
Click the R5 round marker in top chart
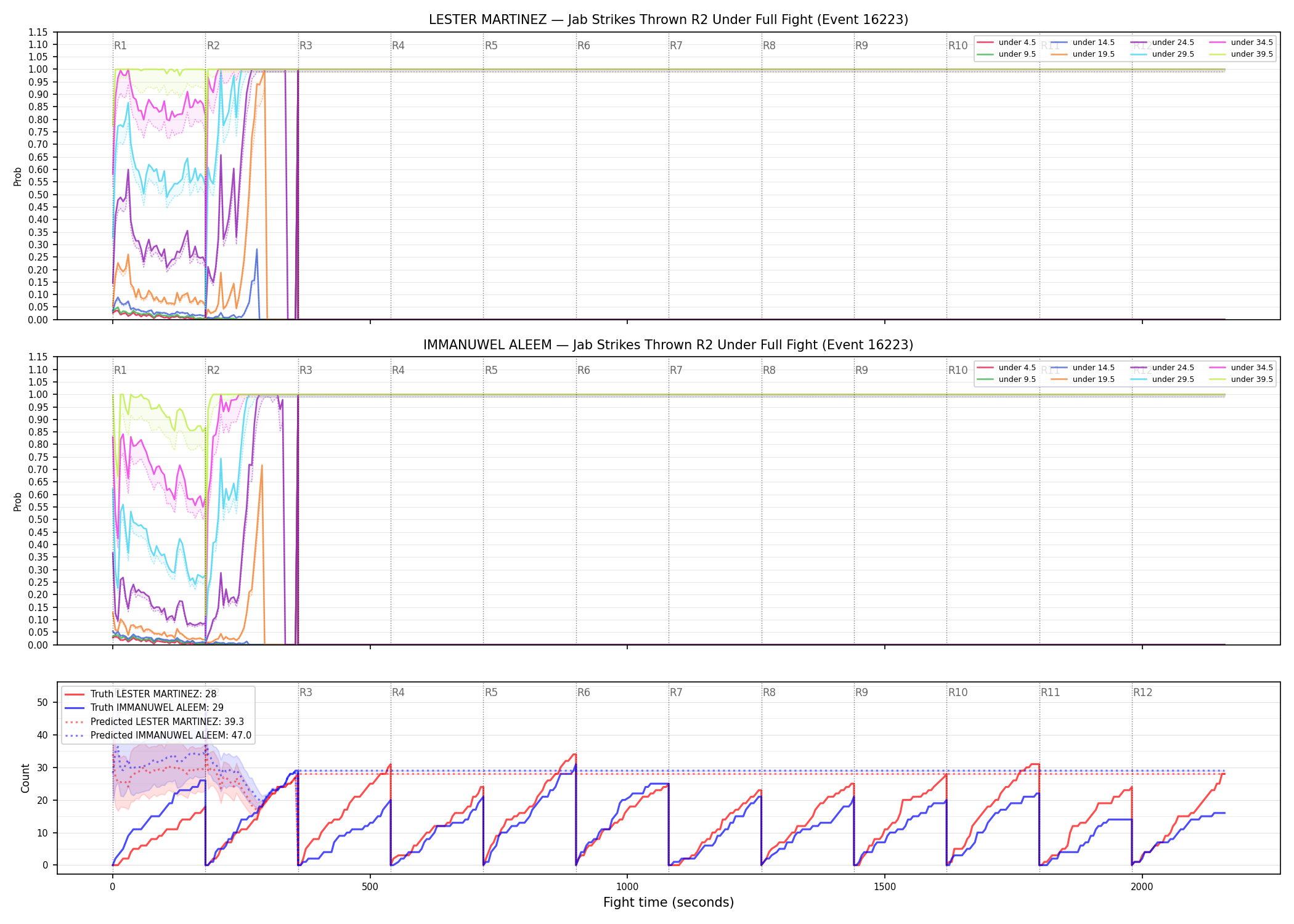point(491,46)
